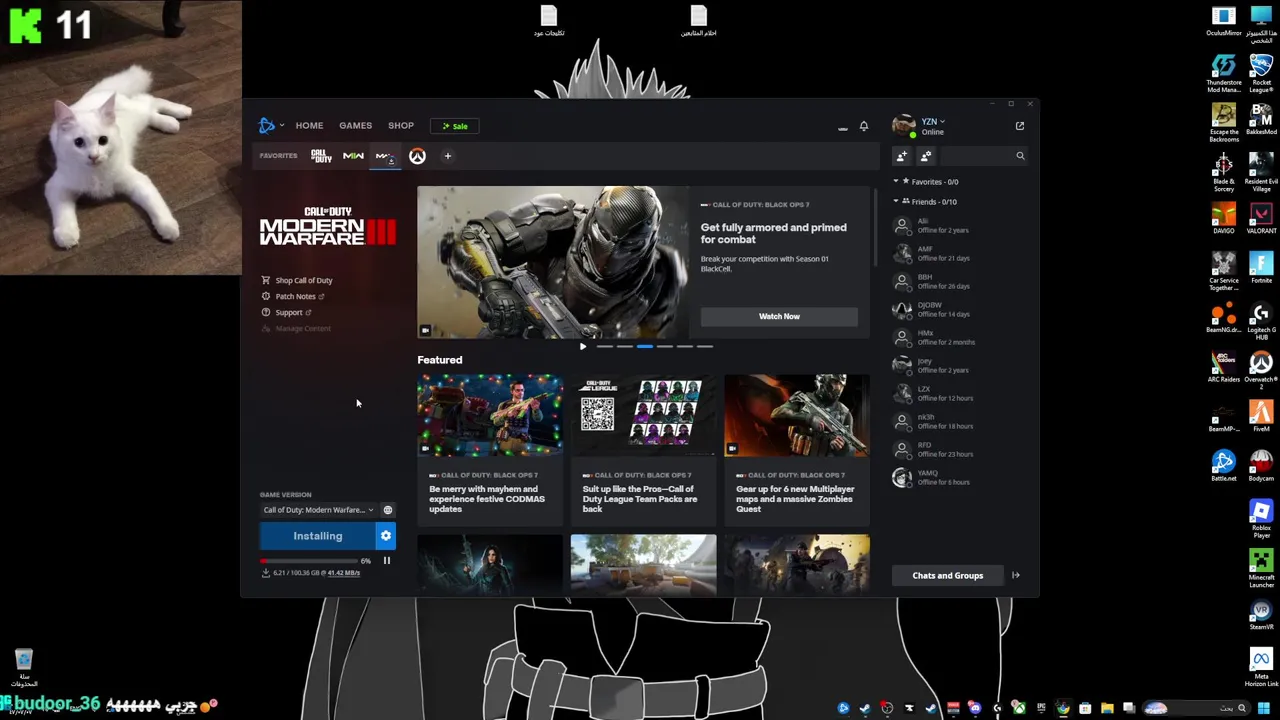Select the MWIII favorite tab with download badge
The image size is (1280, 720).
(385, 156)
